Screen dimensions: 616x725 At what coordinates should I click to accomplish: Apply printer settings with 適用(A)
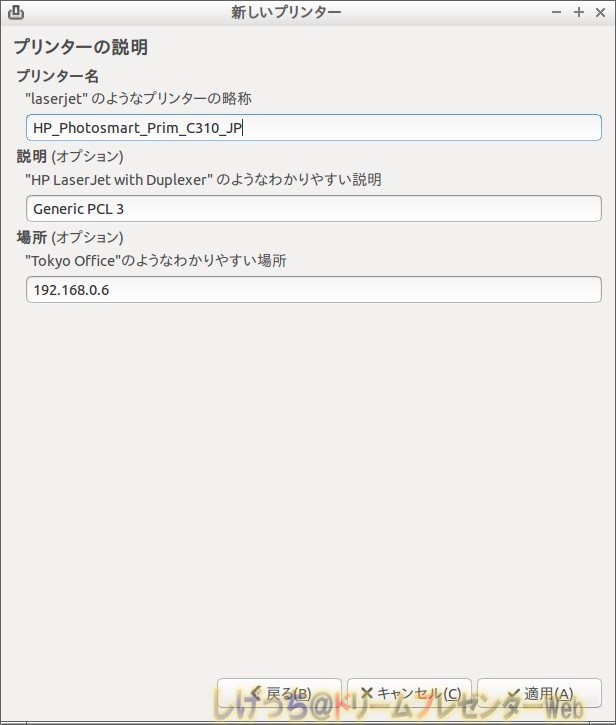(x=539, y=693)
